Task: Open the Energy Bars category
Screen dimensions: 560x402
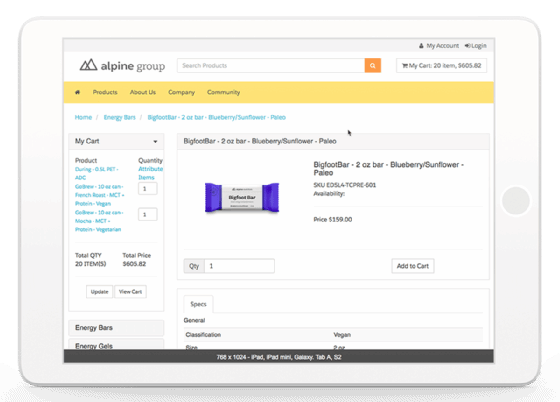Action: tap(116, 328)
